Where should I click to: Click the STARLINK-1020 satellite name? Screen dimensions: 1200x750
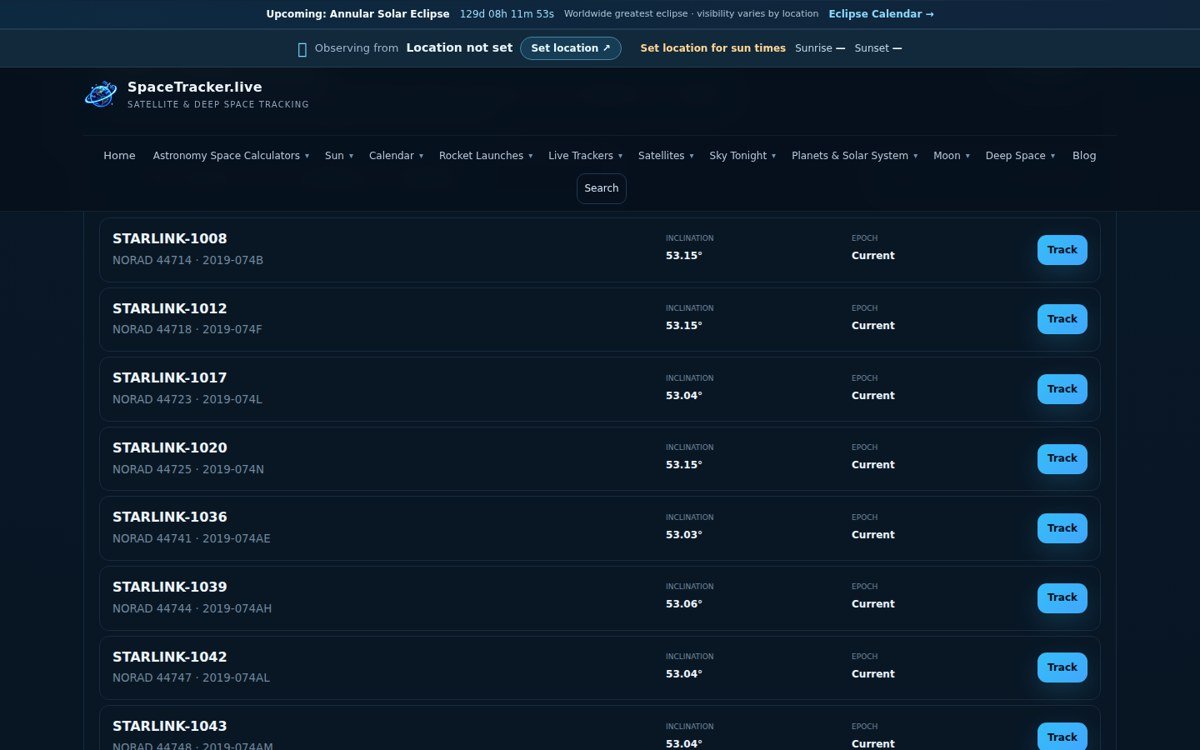(x=169, y=448)
